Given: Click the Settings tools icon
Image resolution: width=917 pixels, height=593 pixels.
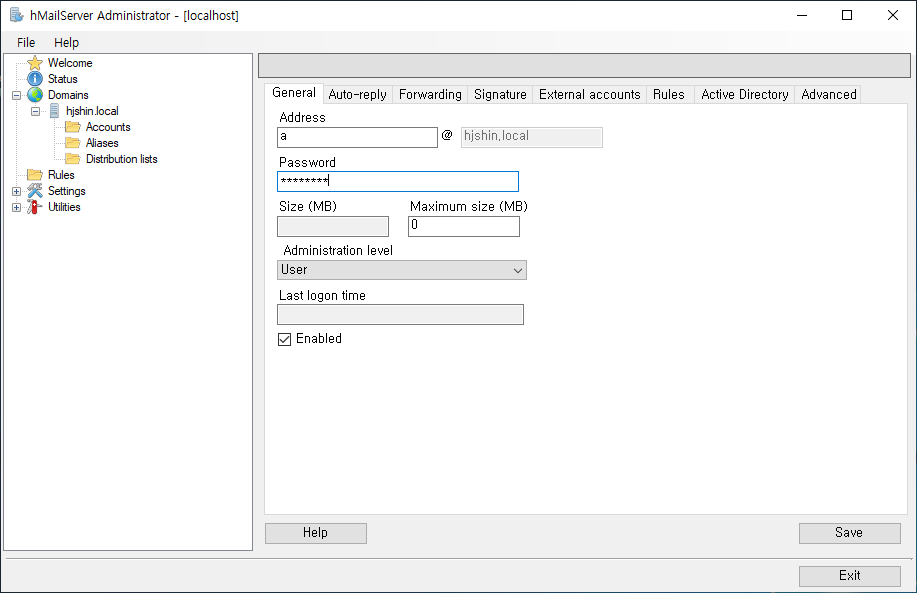Looking at the screenshot, I should coord(35,191).
